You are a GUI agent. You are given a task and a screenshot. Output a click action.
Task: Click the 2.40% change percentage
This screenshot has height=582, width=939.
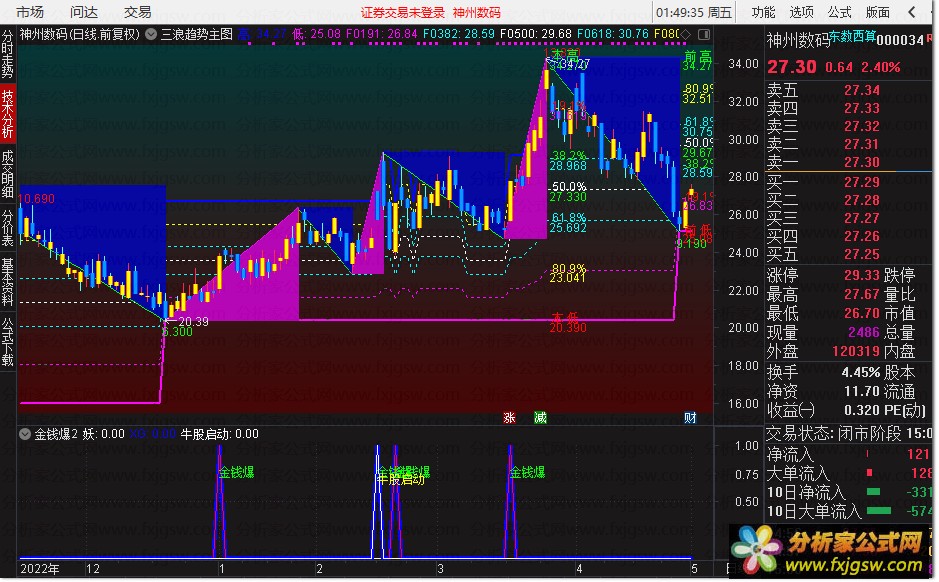click(x=880, y=67)
